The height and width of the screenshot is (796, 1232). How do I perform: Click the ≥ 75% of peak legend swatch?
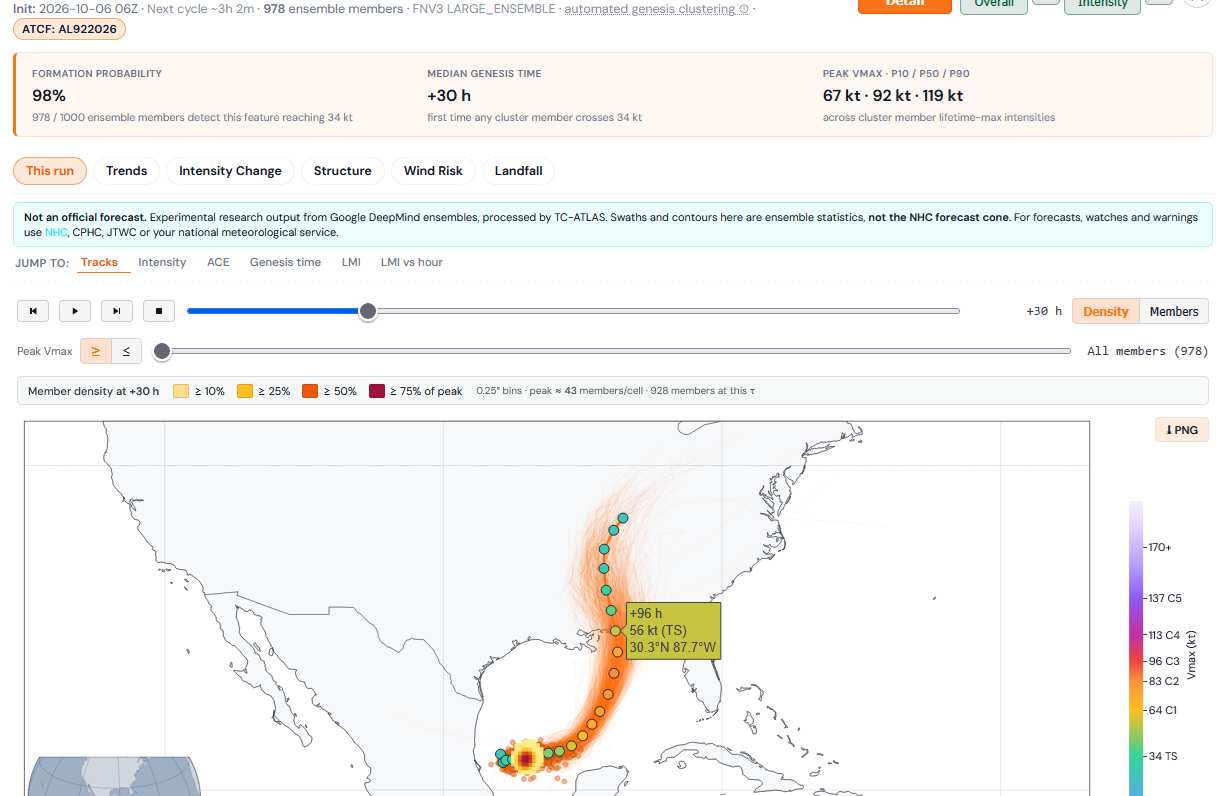click(377, 391)
